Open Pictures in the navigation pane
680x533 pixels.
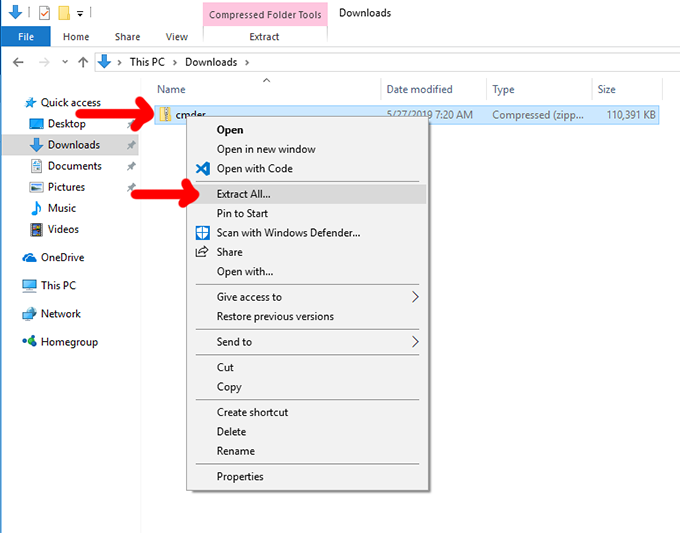[66, 187]
